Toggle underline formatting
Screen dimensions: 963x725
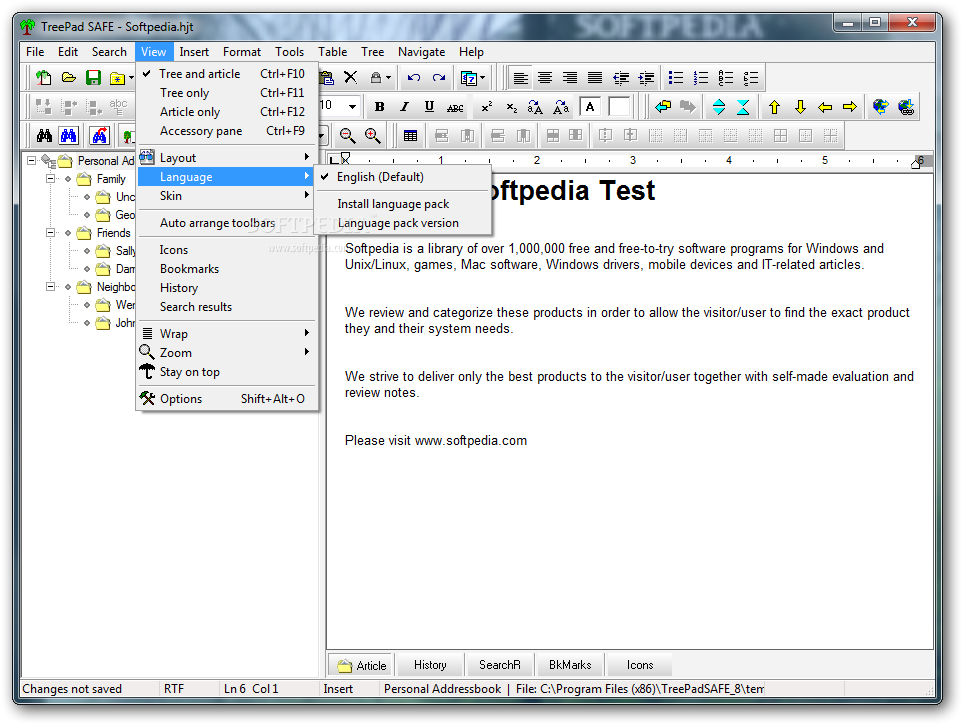(x=429, y=107)
